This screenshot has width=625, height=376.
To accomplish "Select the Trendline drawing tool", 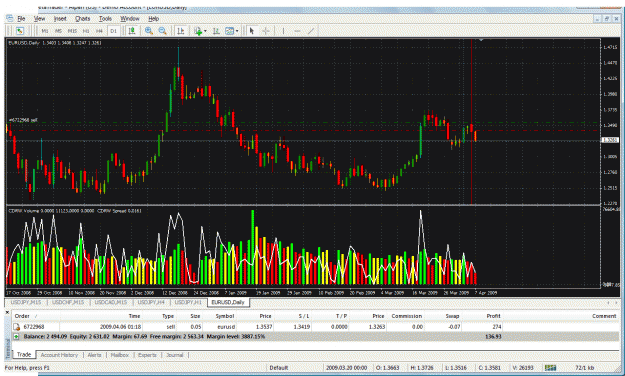I will [x=311, y=31].
